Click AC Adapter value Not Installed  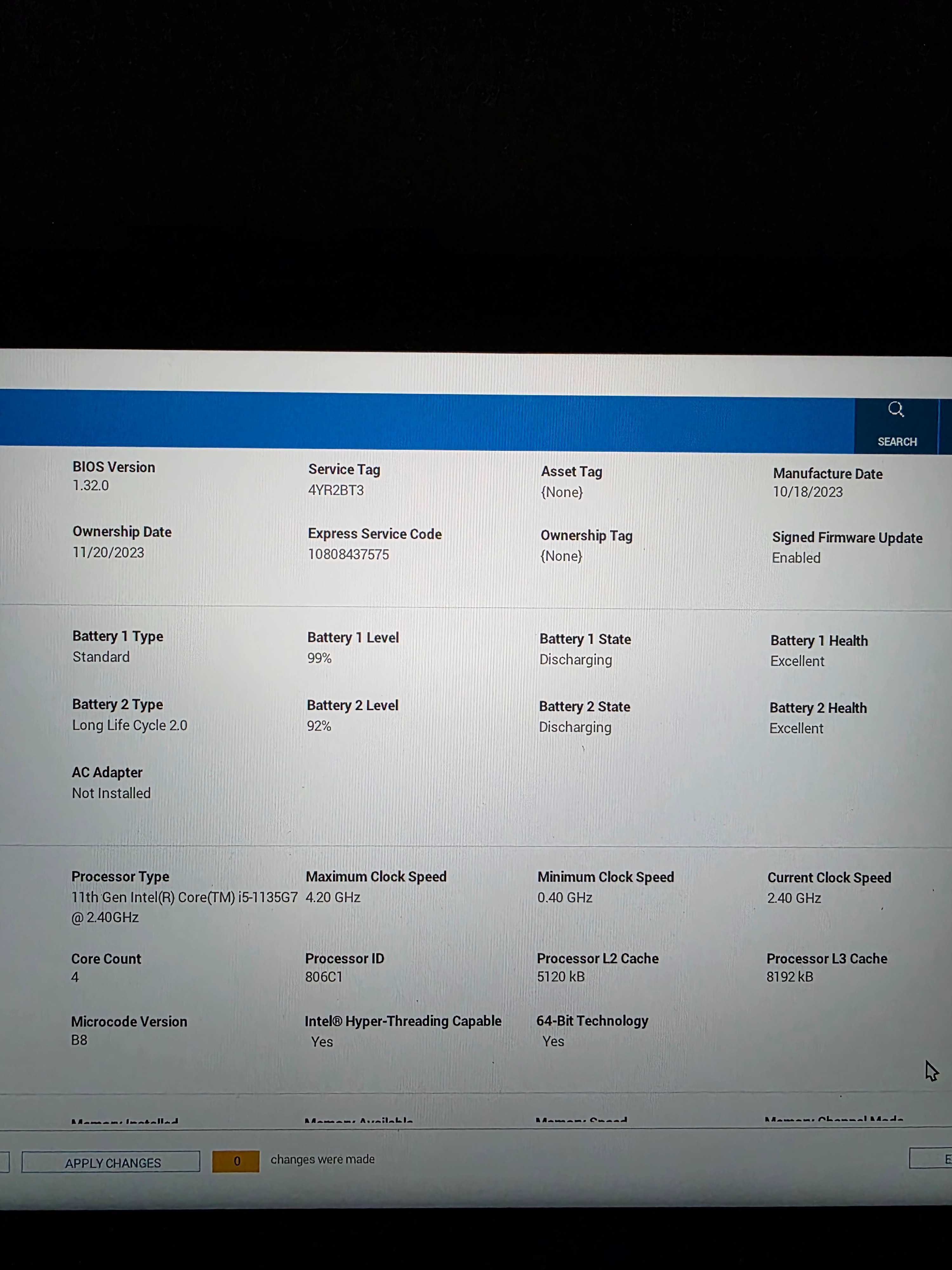(111, 793)
